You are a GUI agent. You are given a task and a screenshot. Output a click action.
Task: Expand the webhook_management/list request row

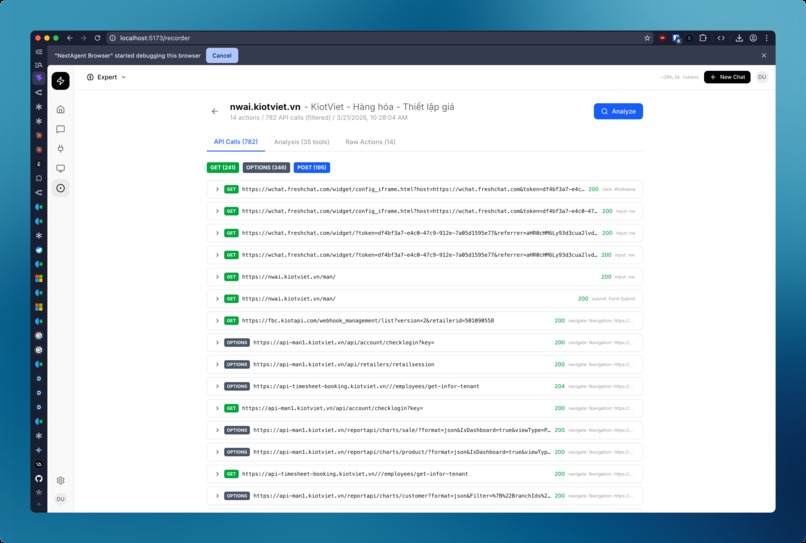click(425, 320)
